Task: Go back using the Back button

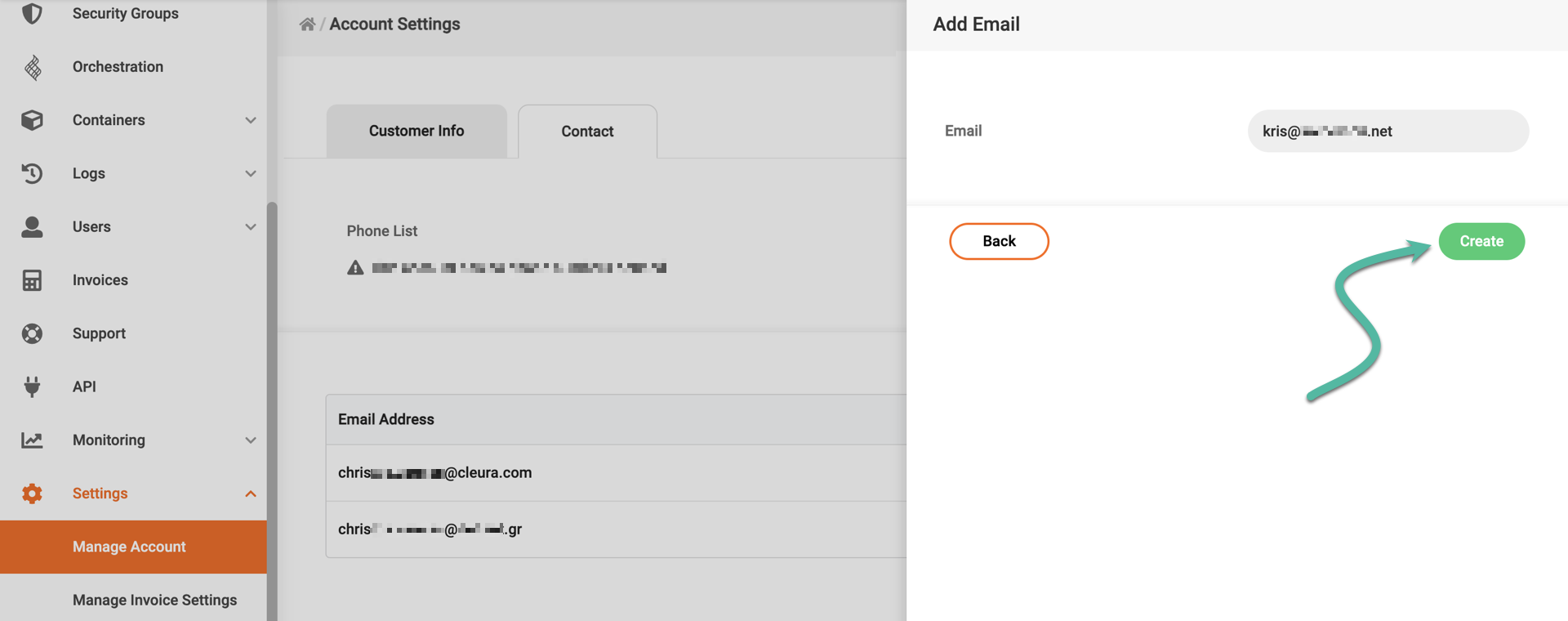Action: 999,241
